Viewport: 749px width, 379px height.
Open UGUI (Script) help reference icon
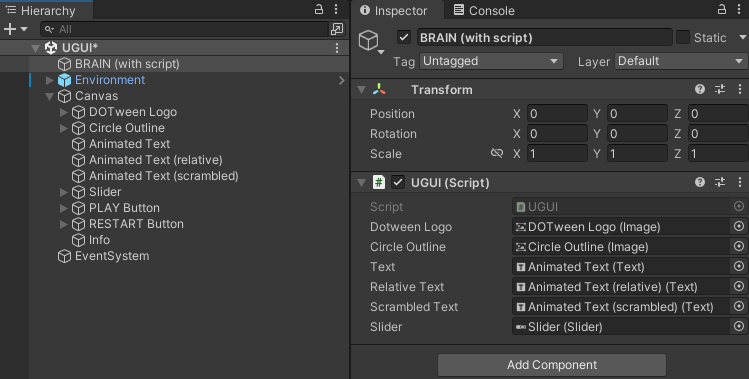click(700, 182)
